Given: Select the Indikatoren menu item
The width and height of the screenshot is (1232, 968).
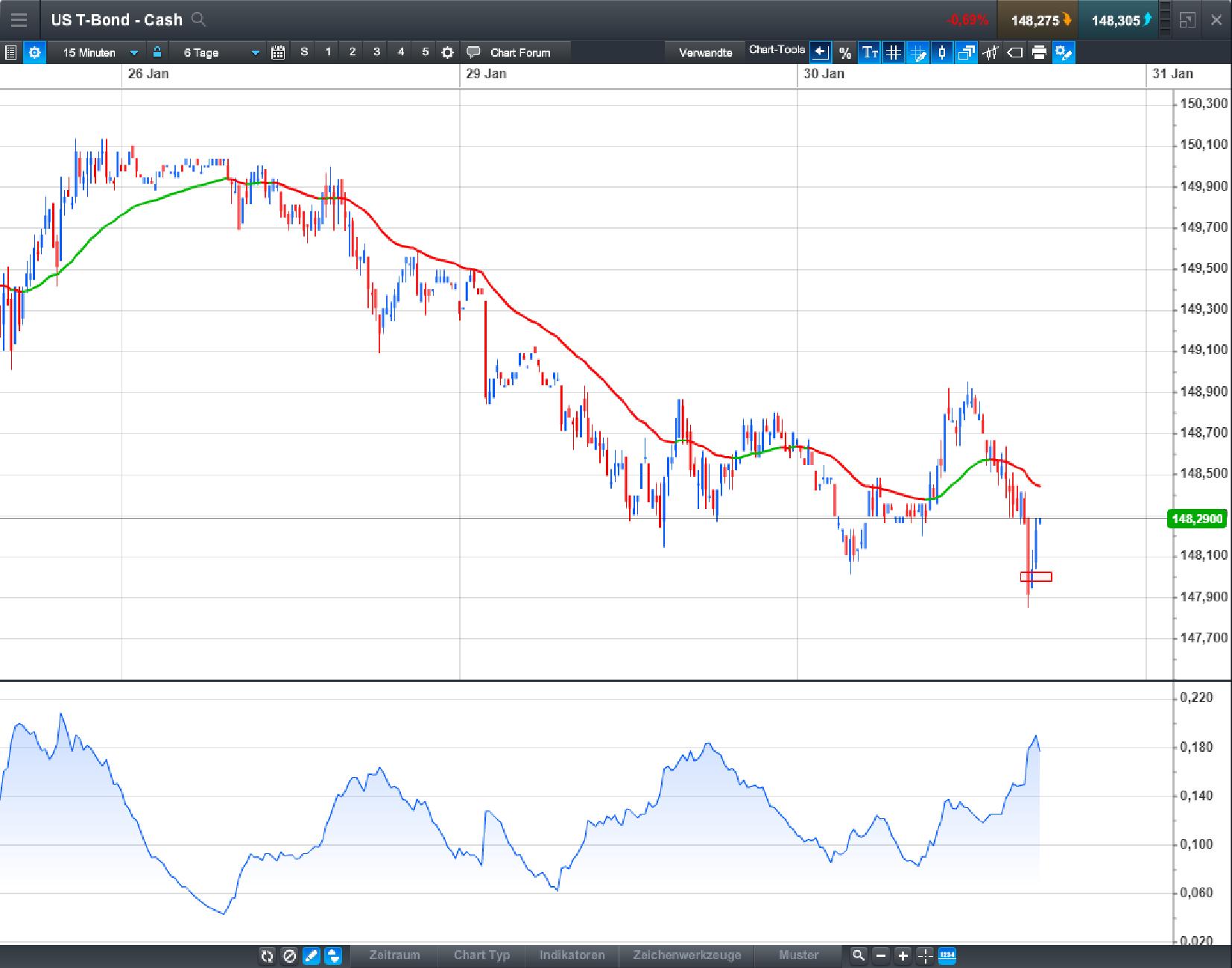Looking at the screenshot, I should click(x=572, y=955).
